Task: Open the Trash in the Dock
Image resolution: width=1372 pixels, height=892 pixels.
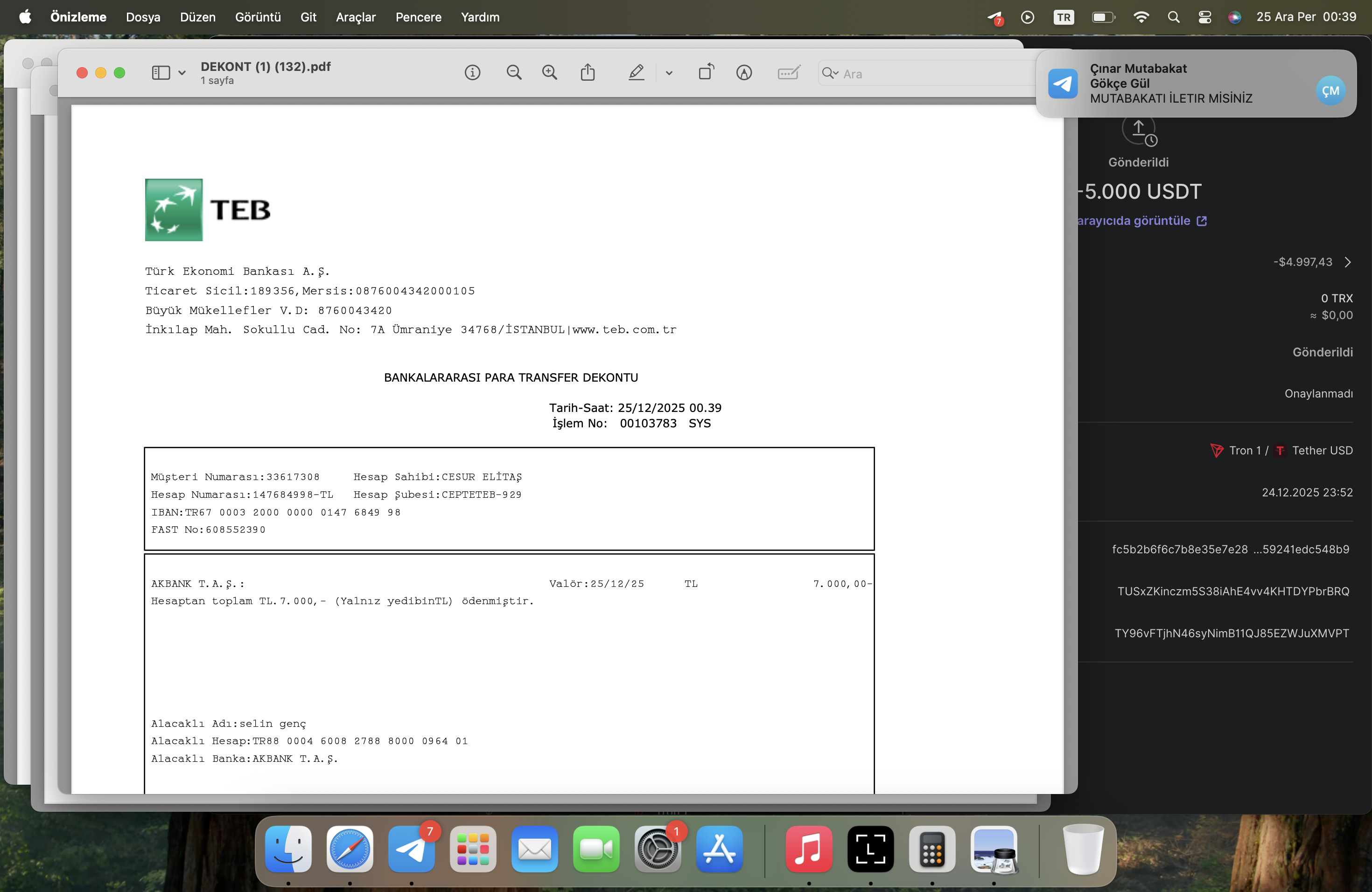Action: (1083, 850)
